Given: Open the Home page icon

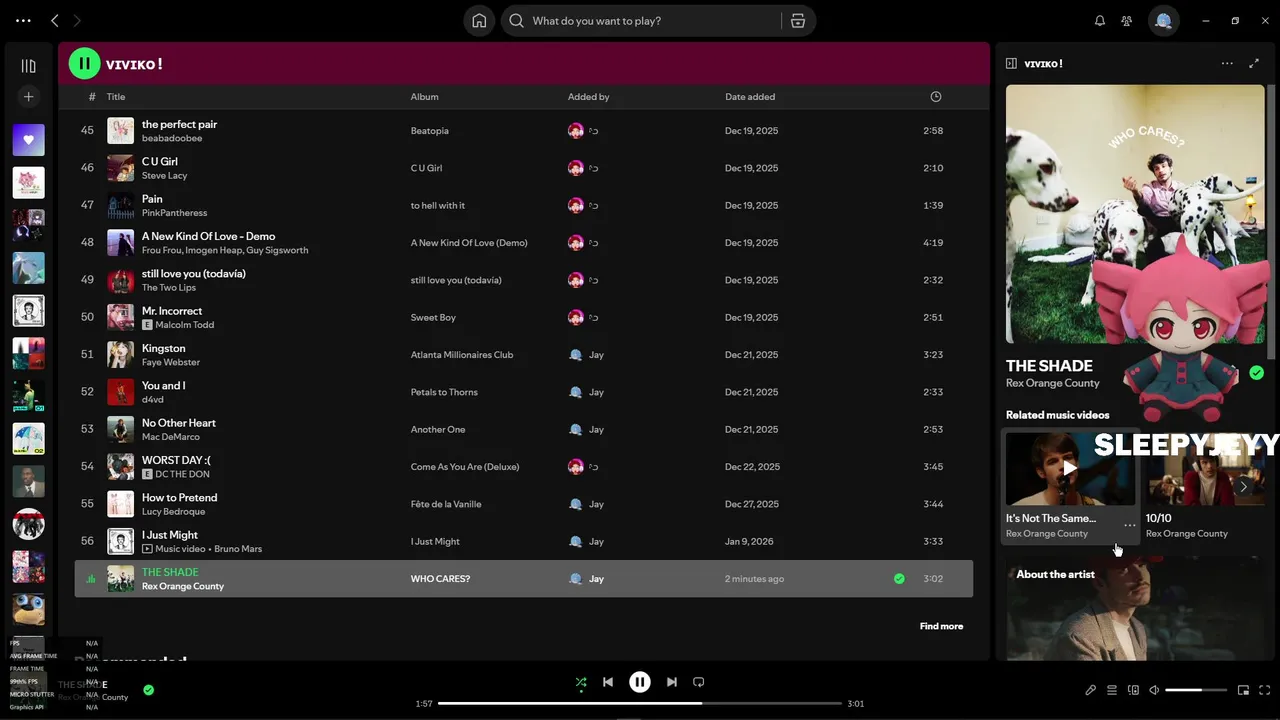Looking at the screenshot, I should pyautogui.click(x=479, y=21).
